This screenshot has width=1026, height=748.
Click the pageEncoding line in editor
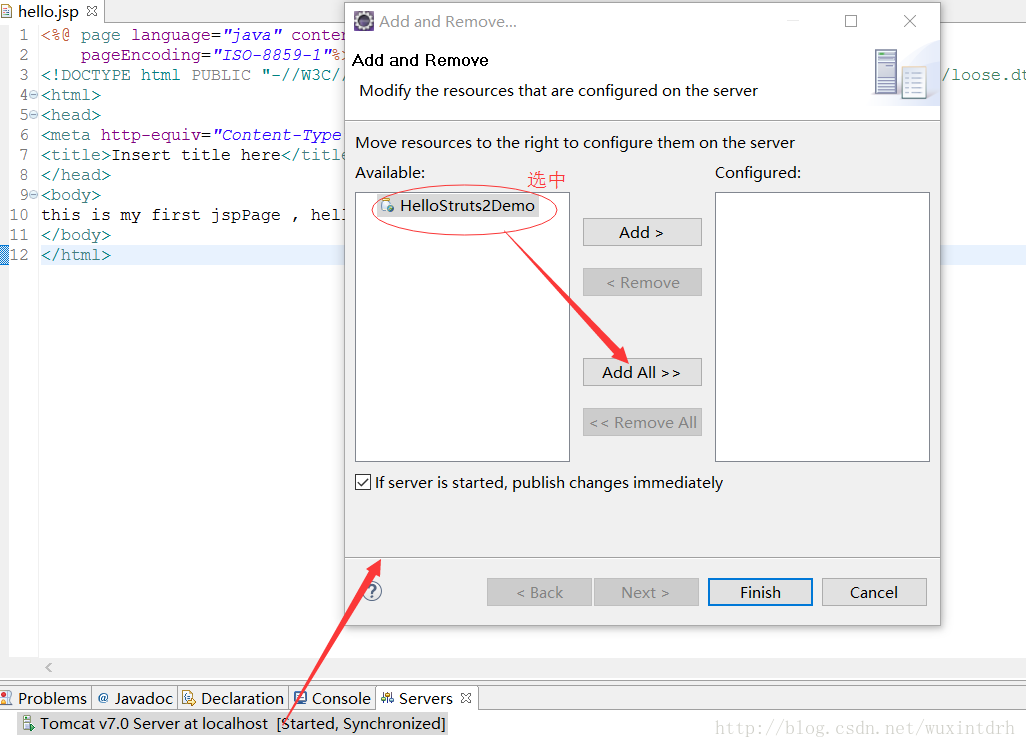click(x=212, y=55)
